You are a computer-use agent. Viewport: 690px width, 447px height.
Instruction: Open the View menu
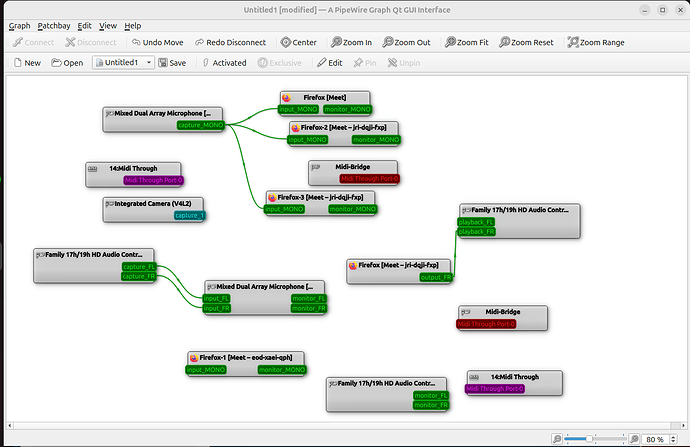[x=108, y=26]
